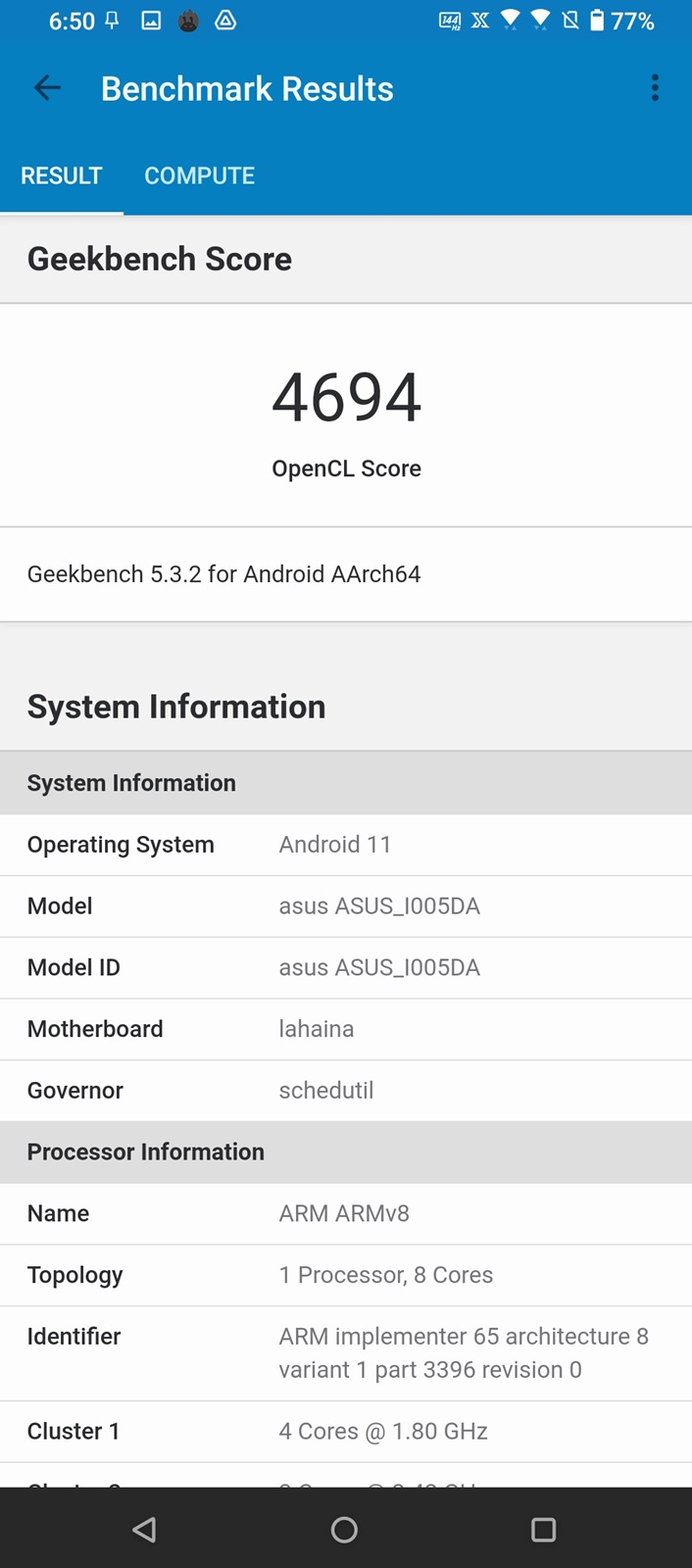Screen dimensions: 692x1568
Task: Tap the Wi-Fi signal status icon
Action: click(511, 21)
